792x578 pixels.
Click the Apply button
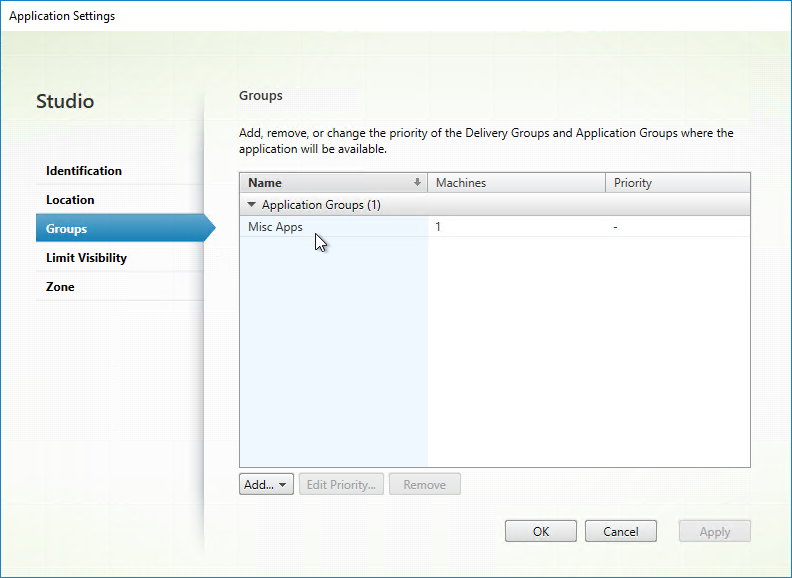[715, 532]
